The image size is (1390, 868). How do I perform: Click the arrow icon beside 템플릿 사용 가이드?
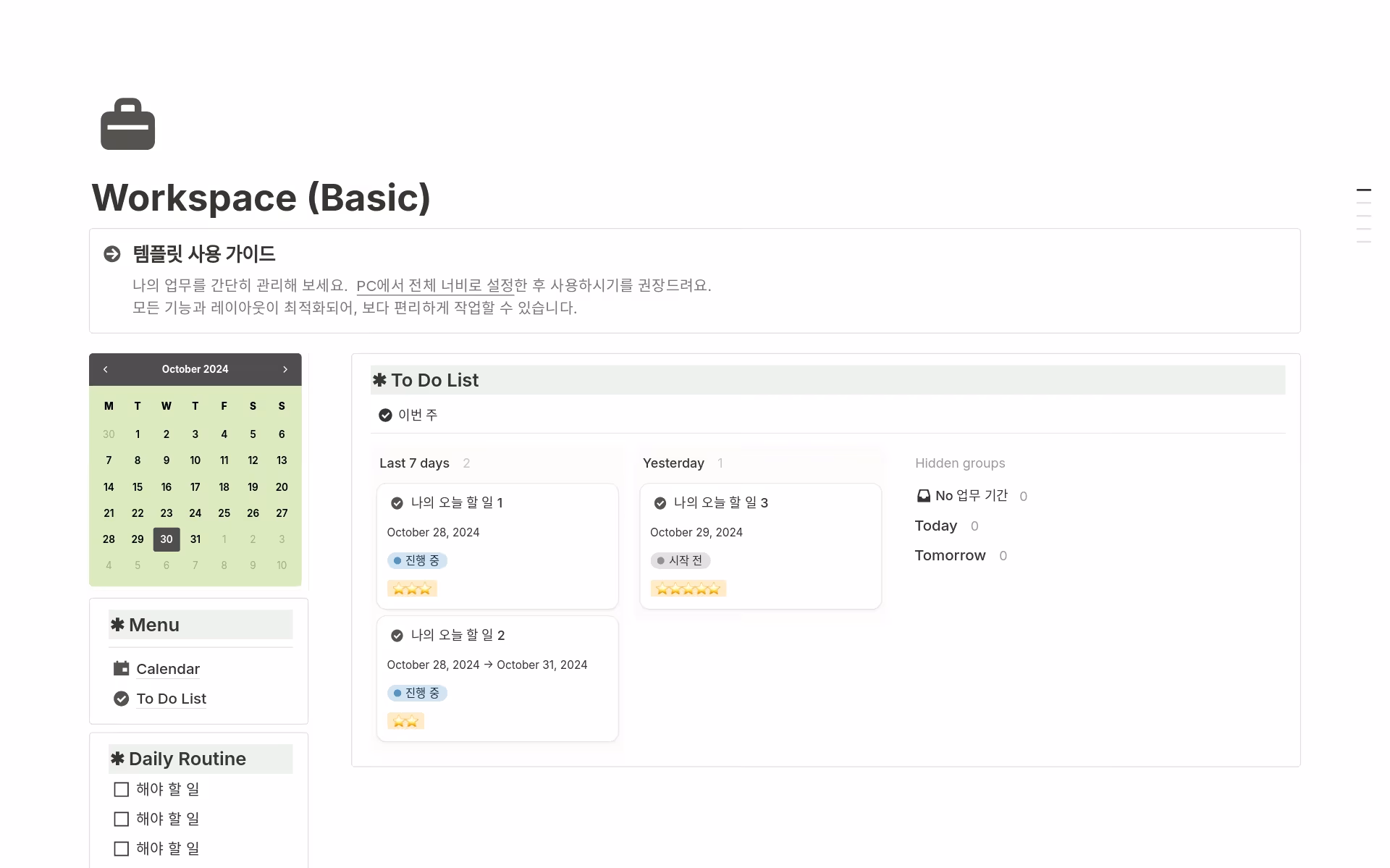click(112, 254)
